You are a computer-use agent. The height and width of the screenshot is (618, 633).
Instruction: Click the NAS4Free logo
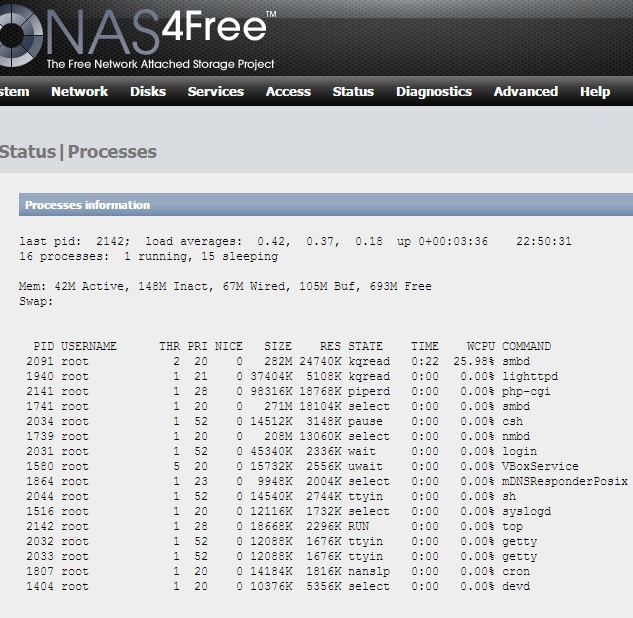coord(137,36)
